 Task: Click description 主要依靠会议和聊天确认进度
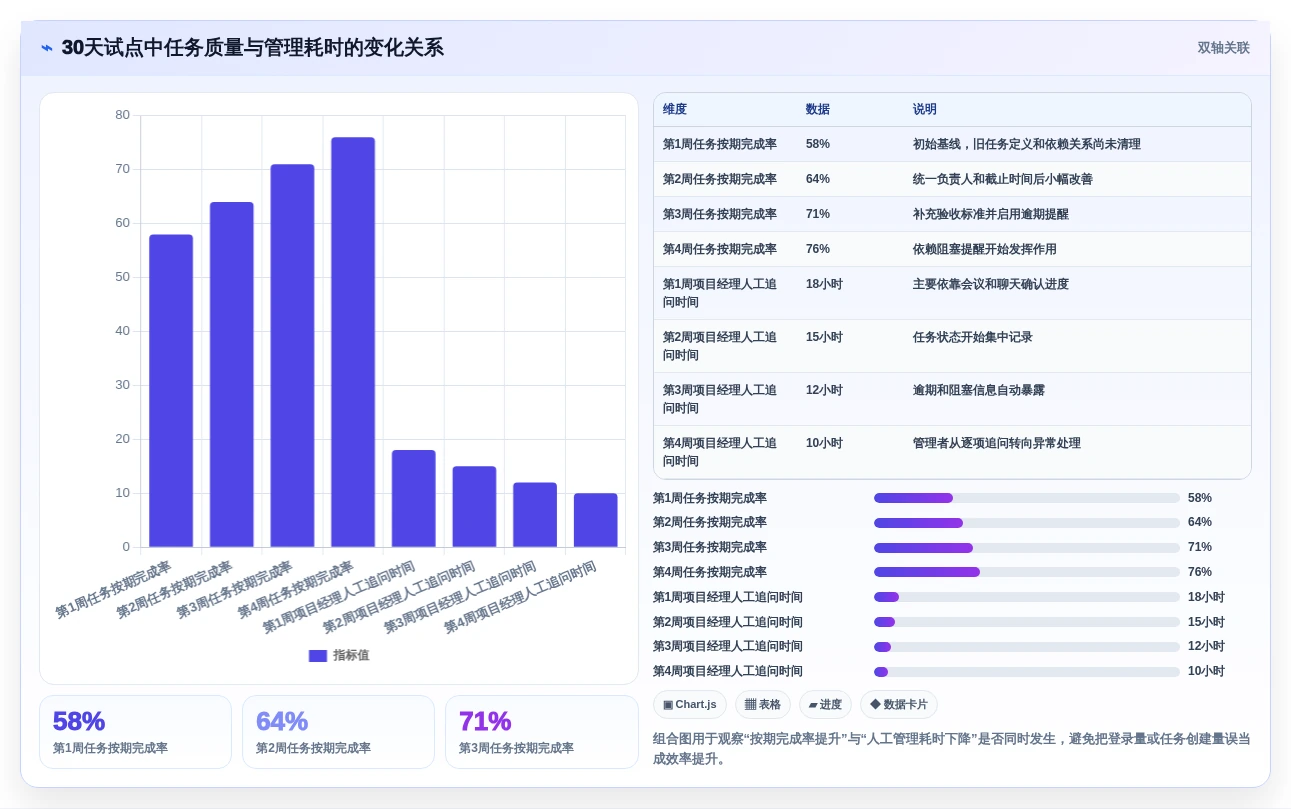point(991,284)
